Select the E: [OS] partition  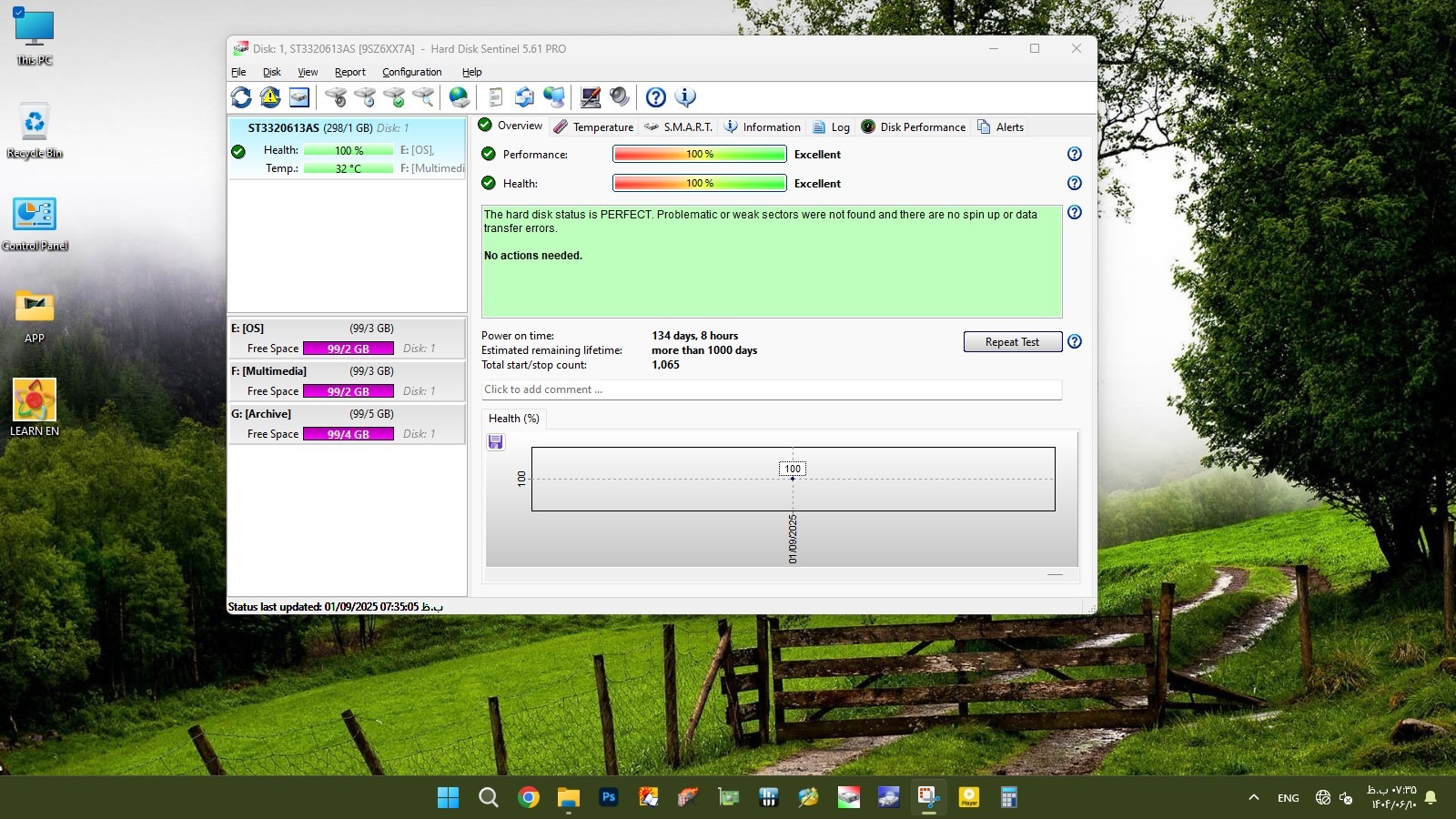[x=347, y=339]
